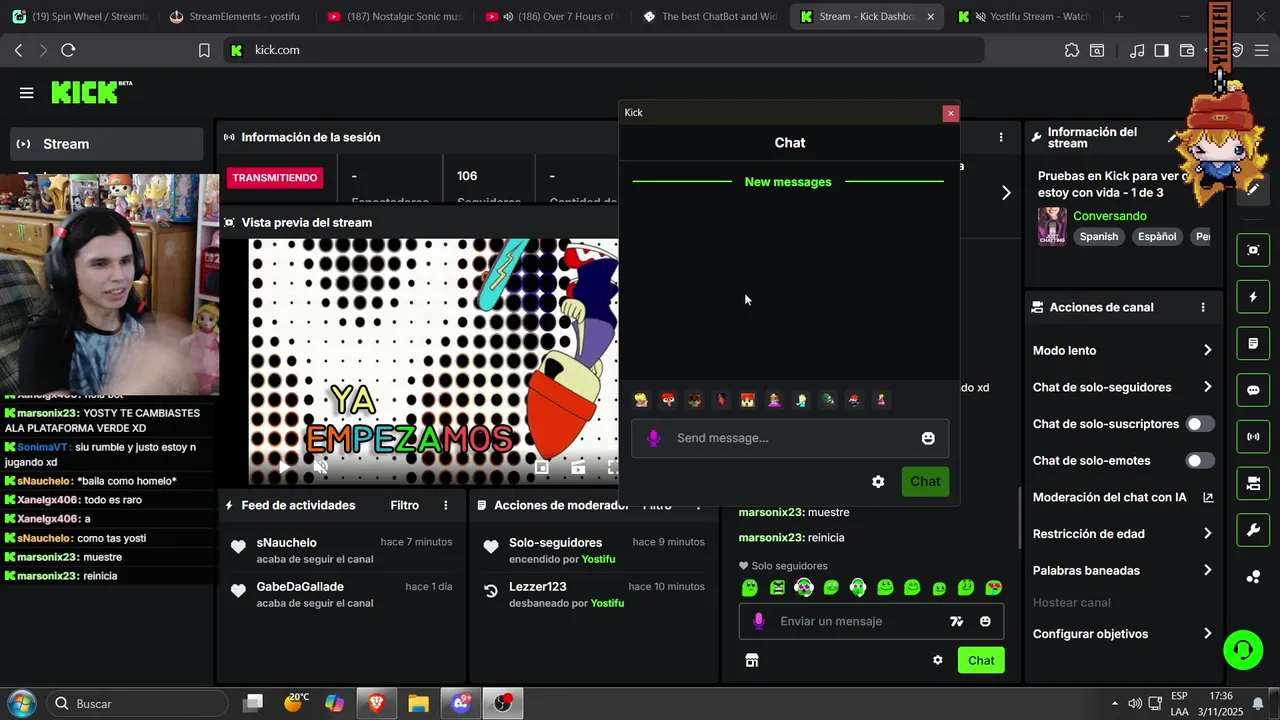The image size is (1280, 720).
Task: Switch to the StreamElements browser tab
Action: click(235, 17)
